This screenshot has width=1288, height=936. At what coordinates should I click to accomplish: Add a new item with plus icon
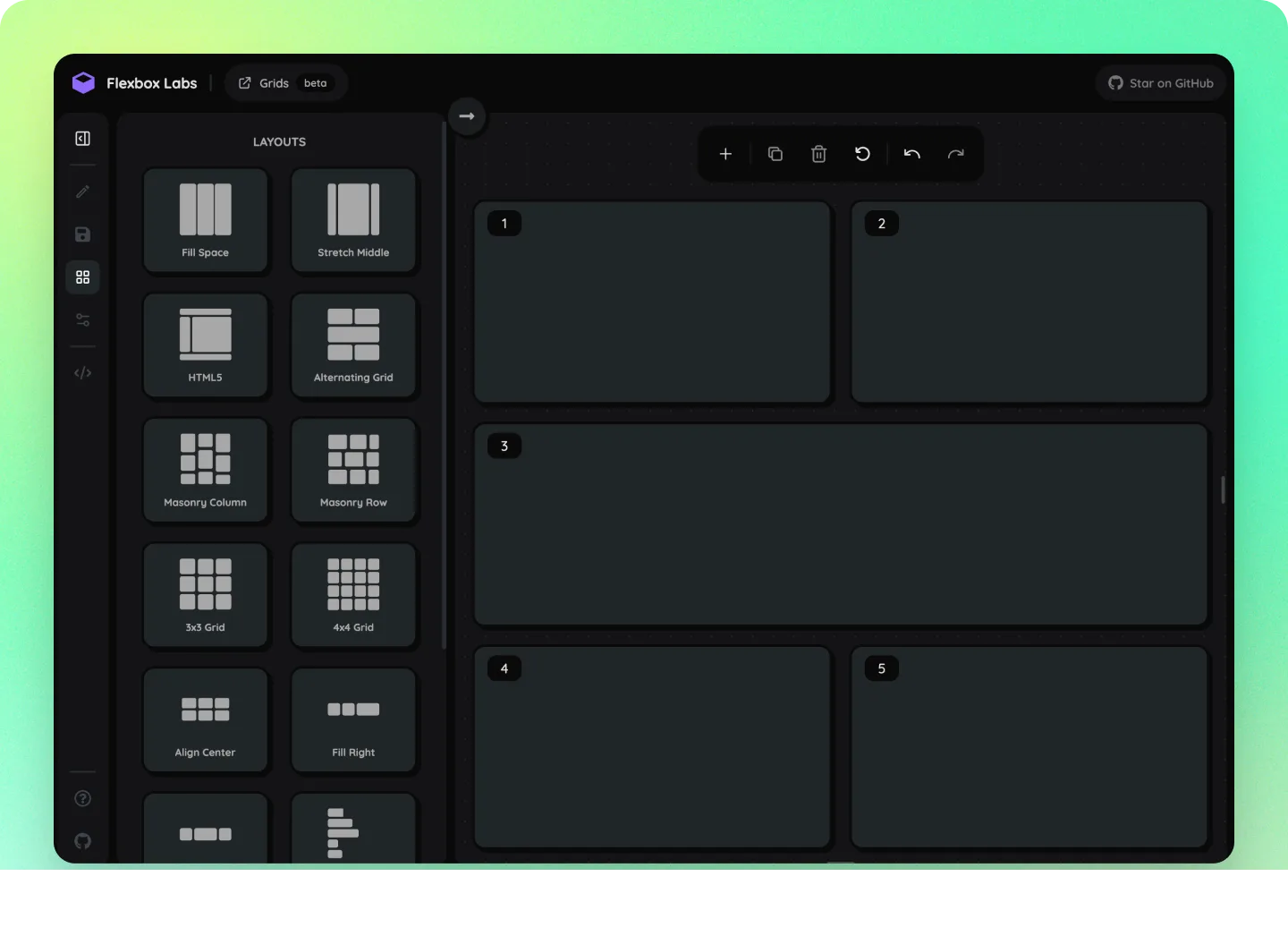click(725, 154)
